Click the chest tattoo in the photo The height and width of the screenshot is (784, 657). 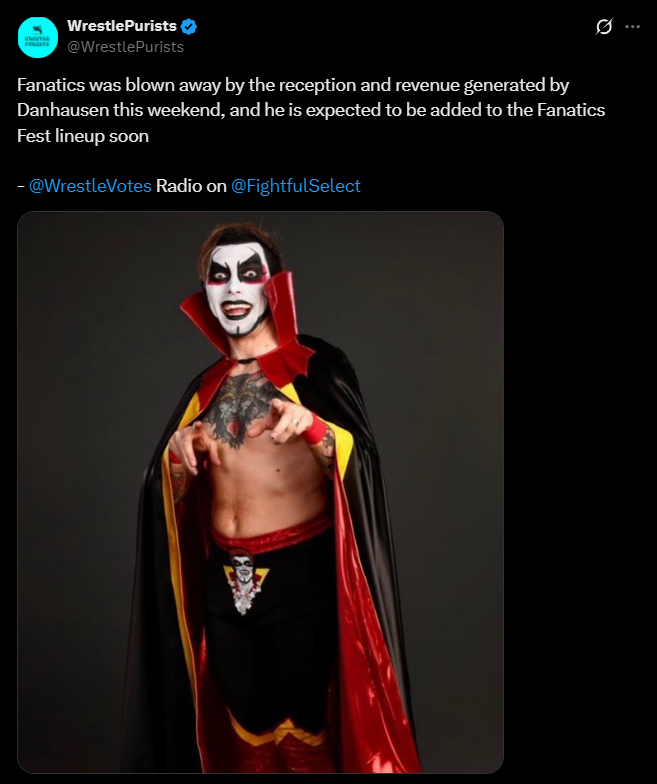[240, 410]
